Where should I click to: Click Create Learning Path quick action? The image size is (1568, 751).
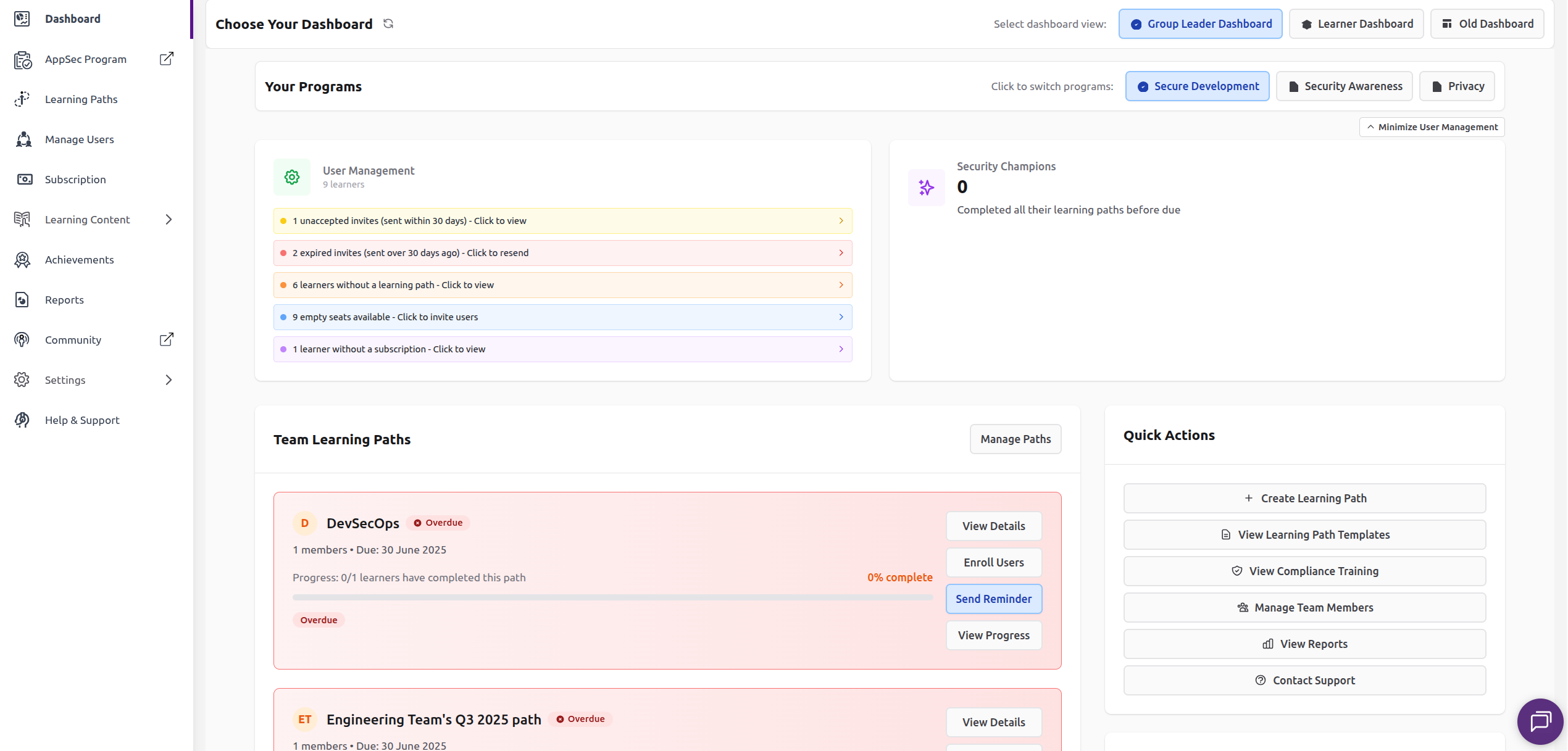point(1304,499)
